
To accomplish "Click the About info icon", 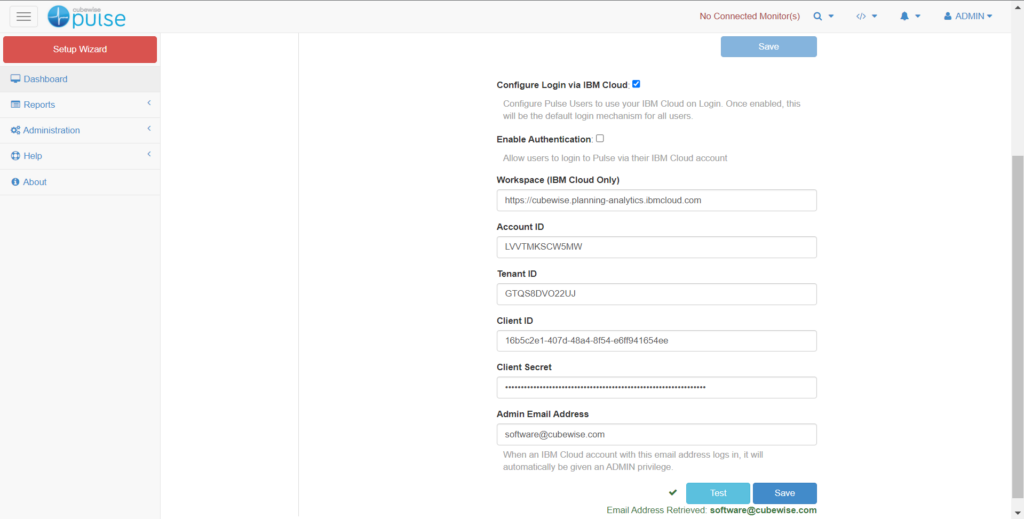I will (x=16, y=182).
